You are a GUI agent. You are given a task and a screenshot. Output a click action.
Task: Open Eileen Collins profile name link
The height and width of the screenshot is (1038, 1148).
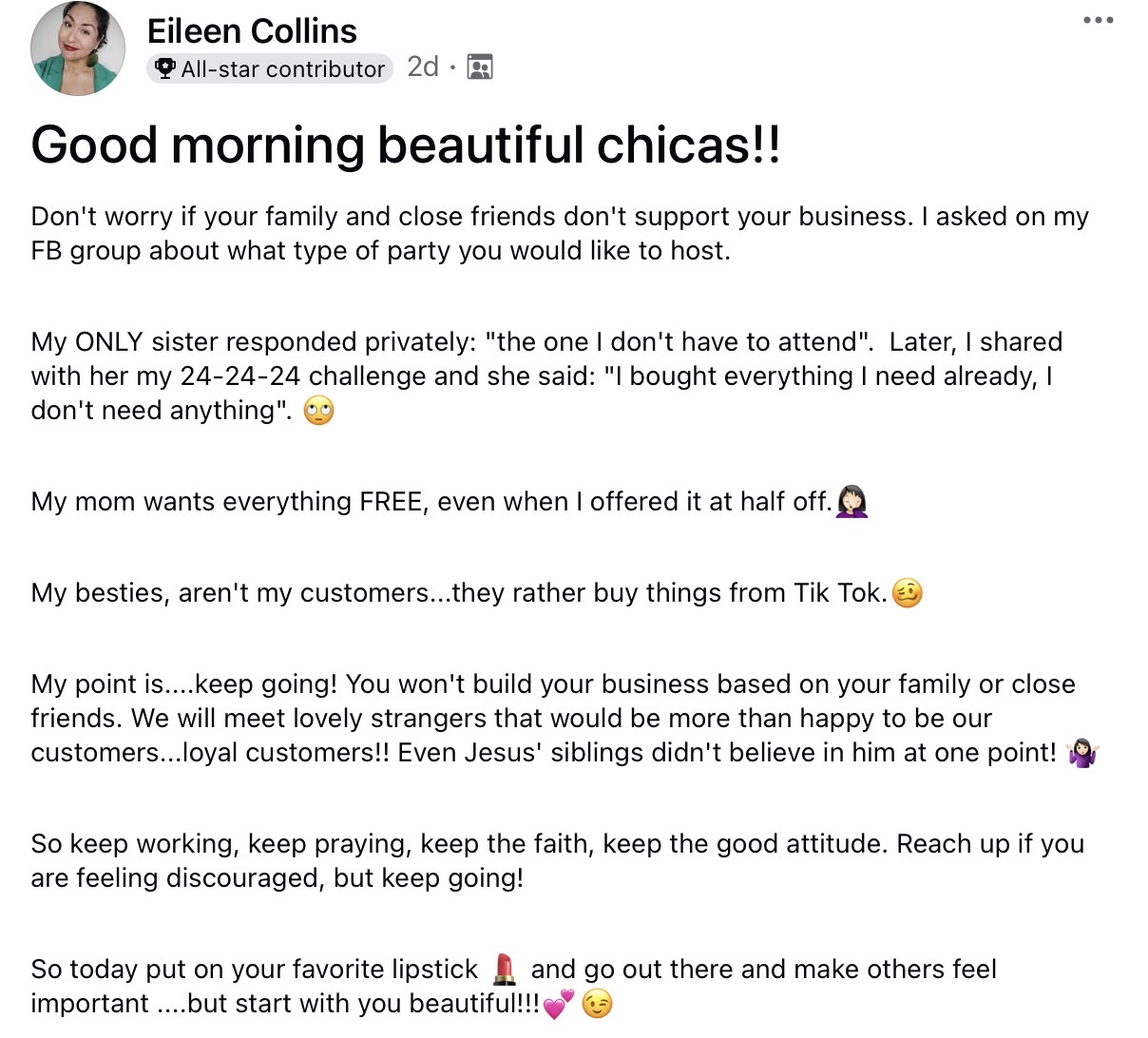click(252, 31)
